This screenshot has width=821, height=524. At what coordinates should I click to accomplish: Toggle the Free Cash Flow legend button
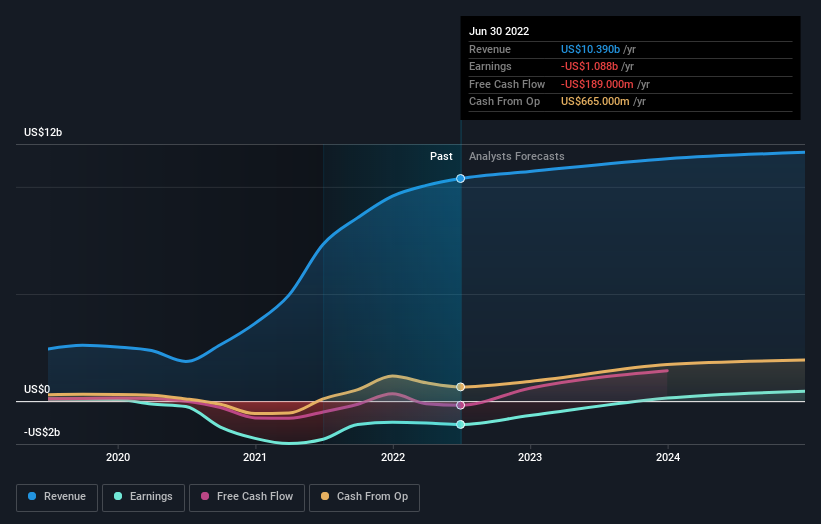(x=247, y=497)
